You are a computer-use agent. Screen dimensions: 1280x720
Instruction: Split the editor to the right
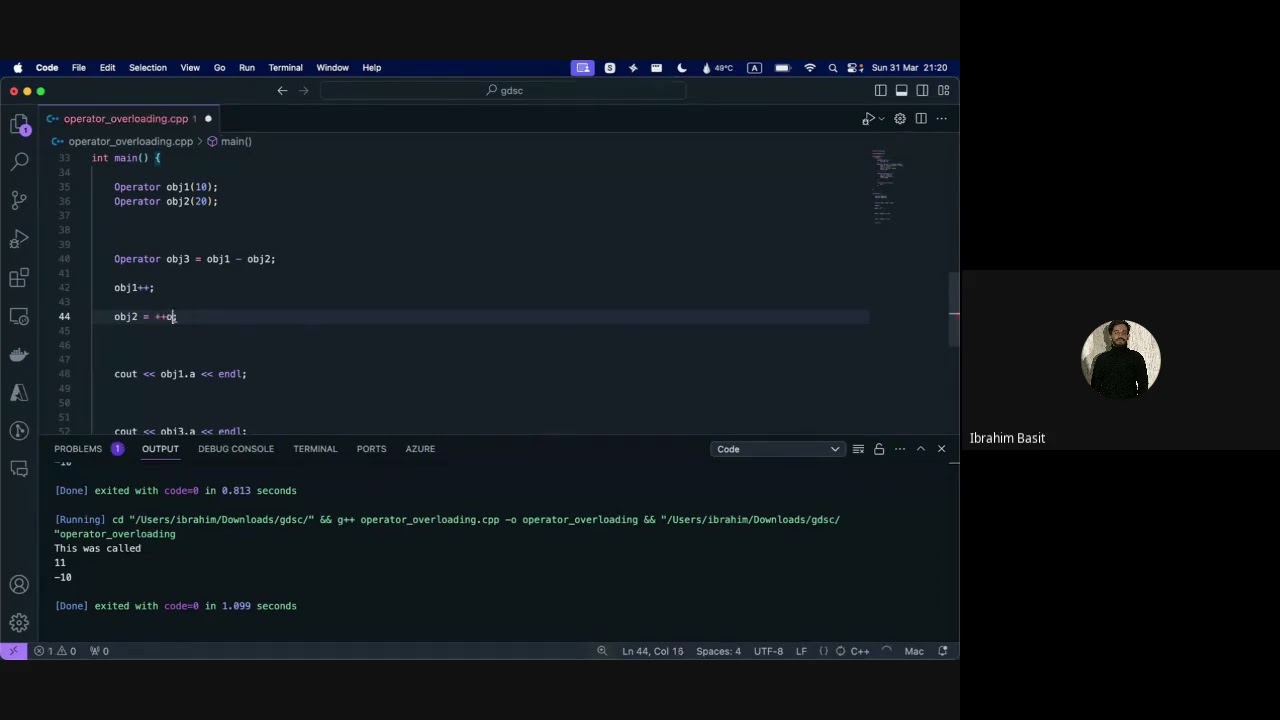point(921,119)
